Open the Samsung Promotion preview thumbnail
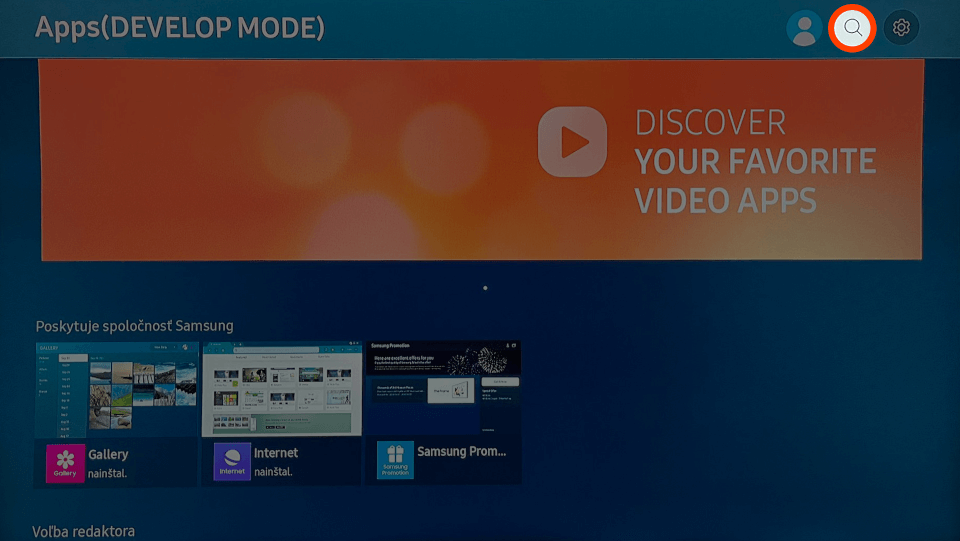Screen dimensions: 960x541 pos(443,387)
